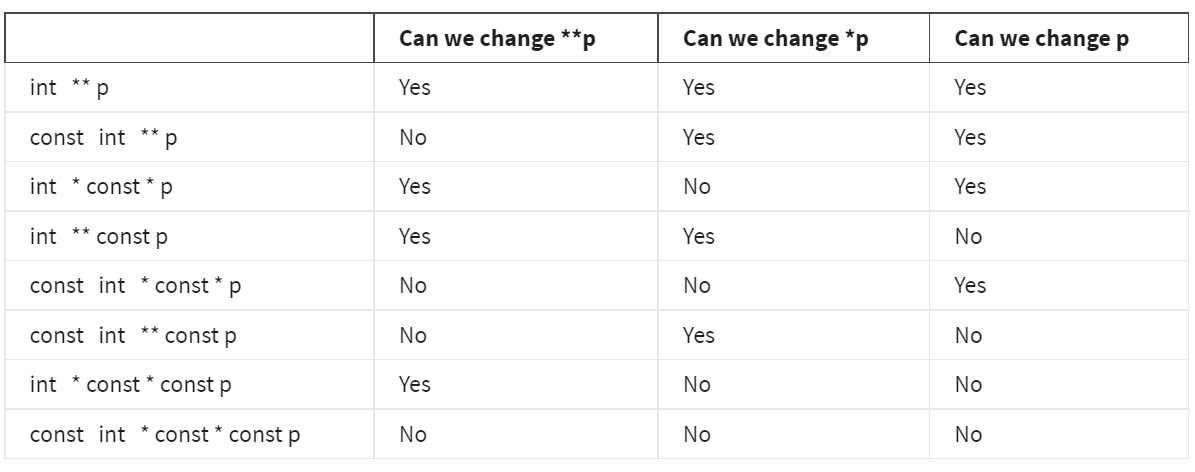
Task: Click the "int * const * p" declaration cell
Action: 102,187
